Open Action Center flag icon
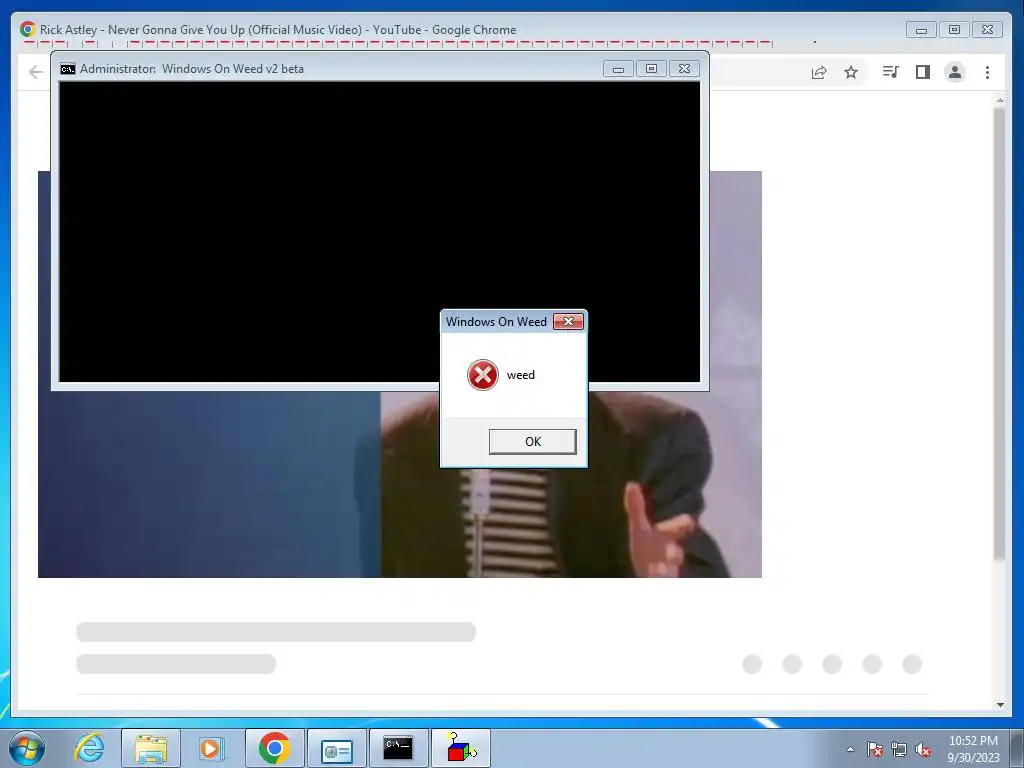This screenshot has width=1024, height=768. (x=874, y=749)
